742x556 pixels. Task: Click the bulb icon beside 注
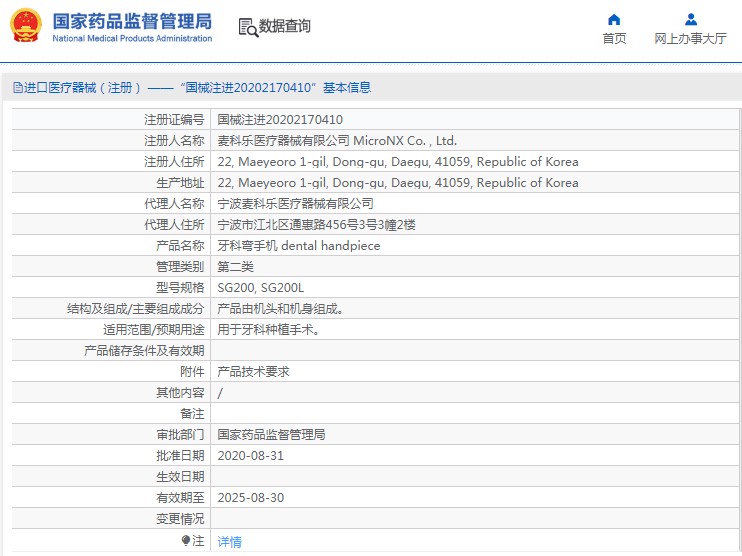pos(186,540)
